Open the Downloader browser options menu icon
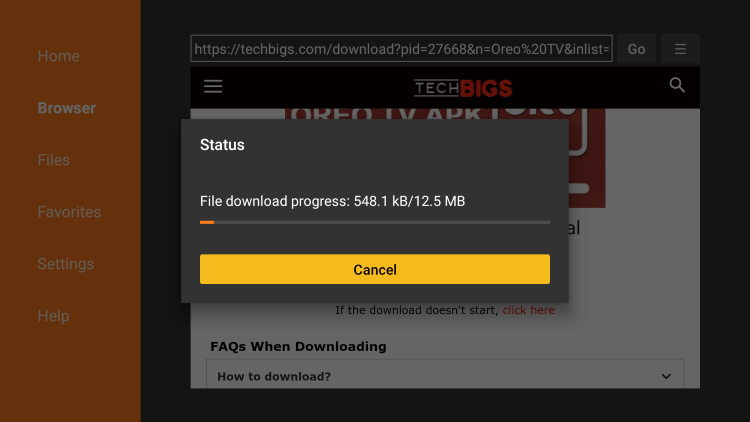Viewport: 750px width, 422px height. pyautogui.click(x=680, y=49)
